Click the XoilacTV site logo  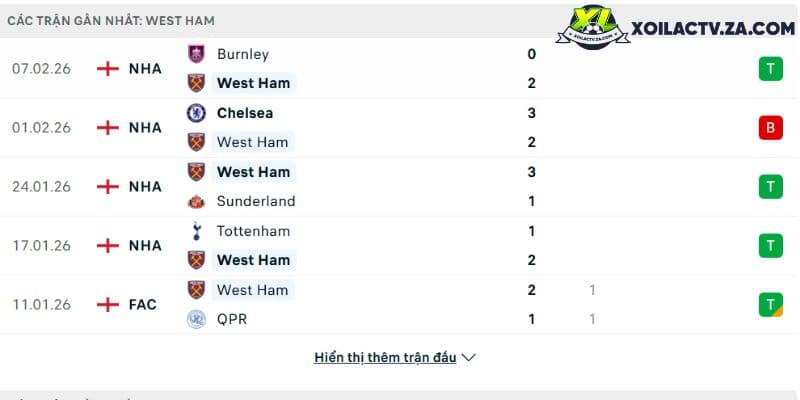[x=676, y=27]
